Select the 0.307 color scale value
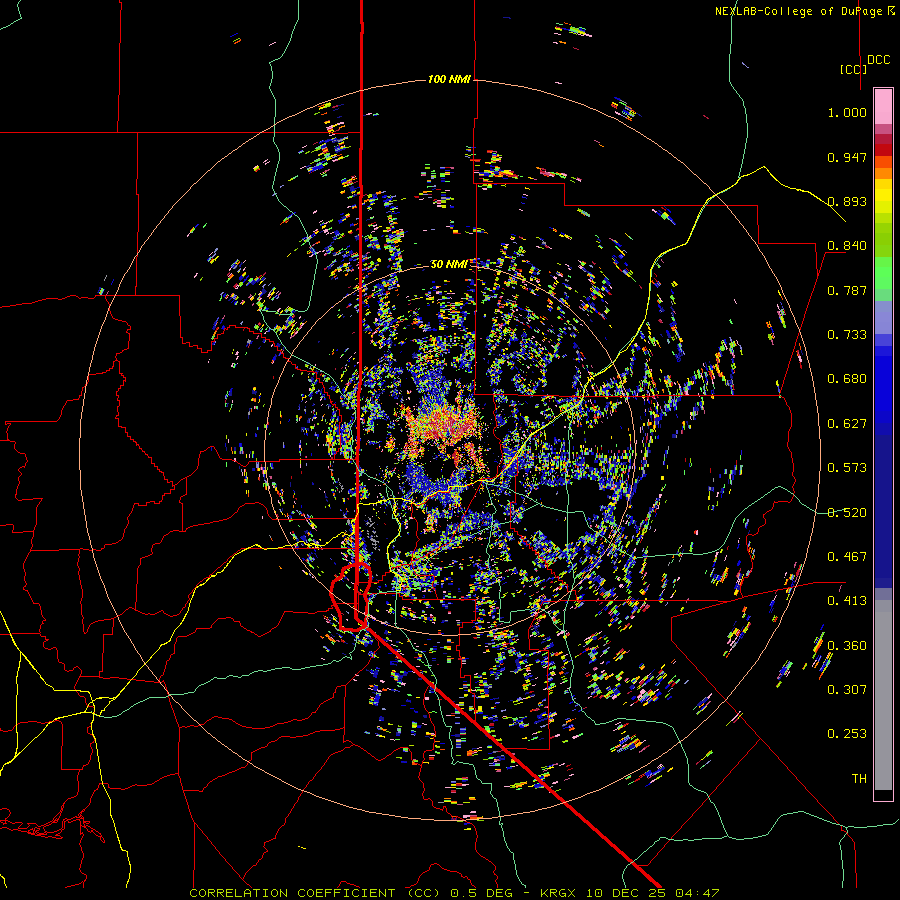Viewport: 900px width, 900px height. 847,690
